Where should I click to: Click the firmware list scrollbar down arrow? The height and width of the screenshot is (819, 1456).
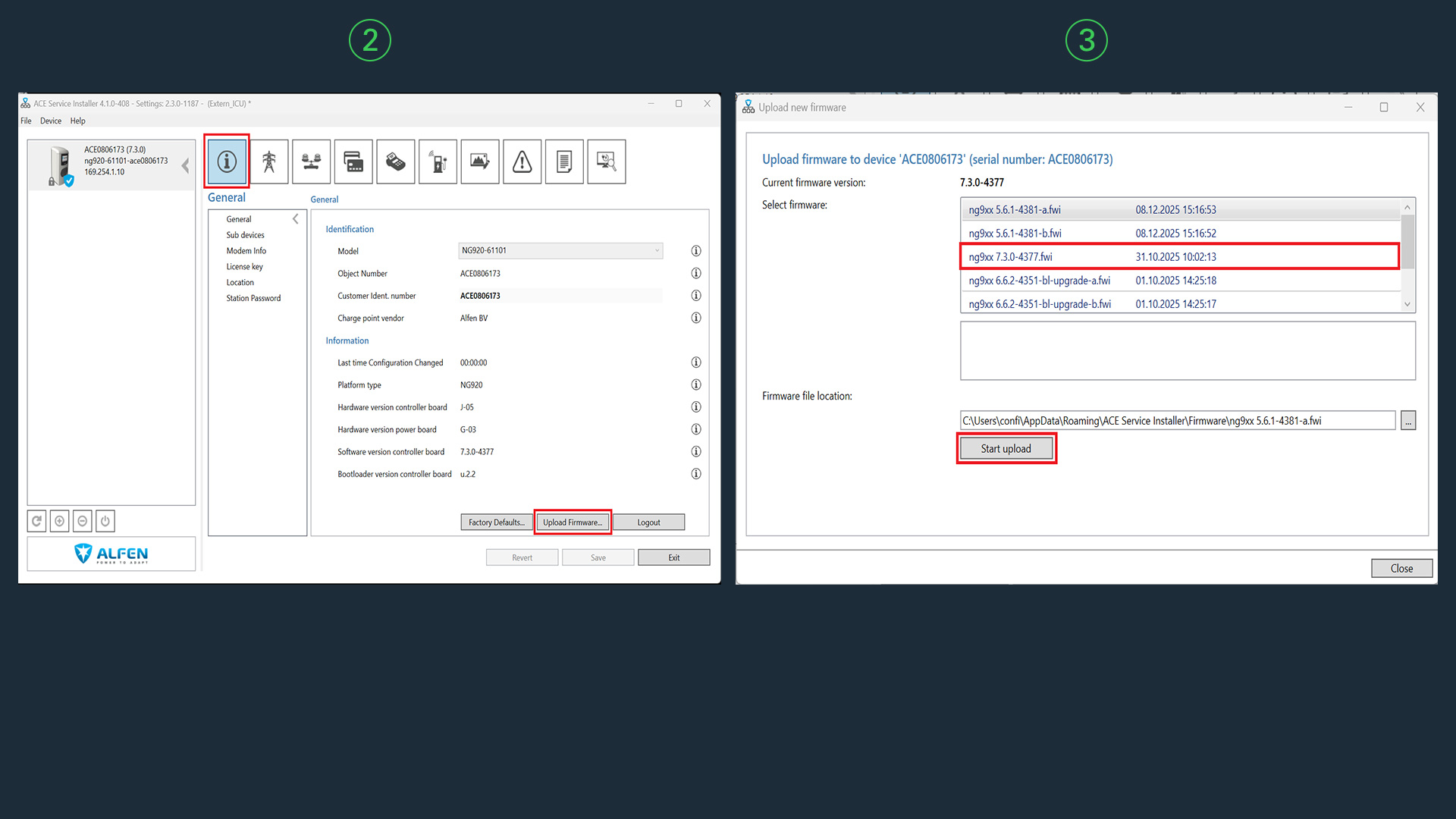(x=1407, y=305)
